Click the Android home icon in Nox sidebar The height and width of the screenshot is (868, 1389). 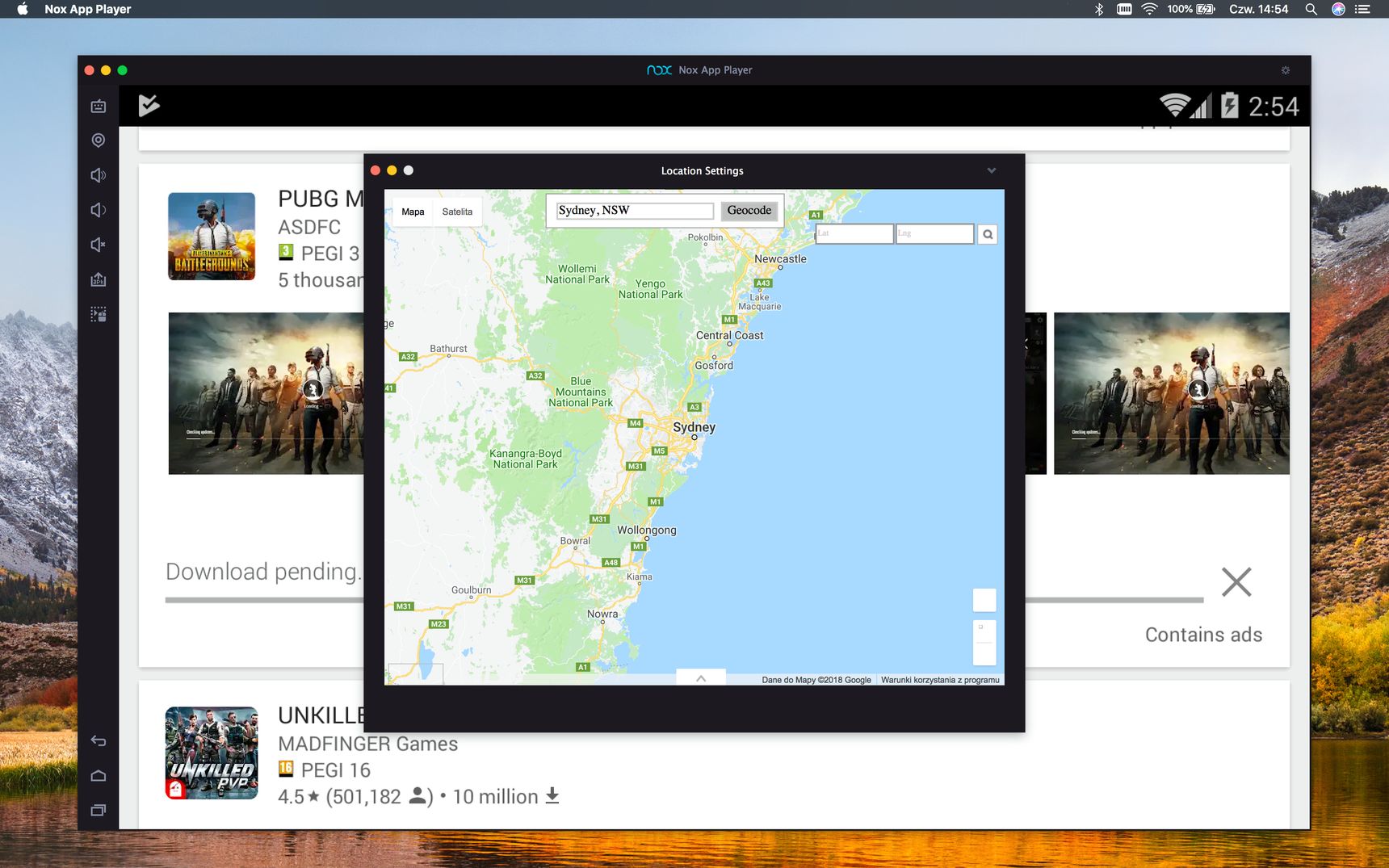(x=99, y=775)
